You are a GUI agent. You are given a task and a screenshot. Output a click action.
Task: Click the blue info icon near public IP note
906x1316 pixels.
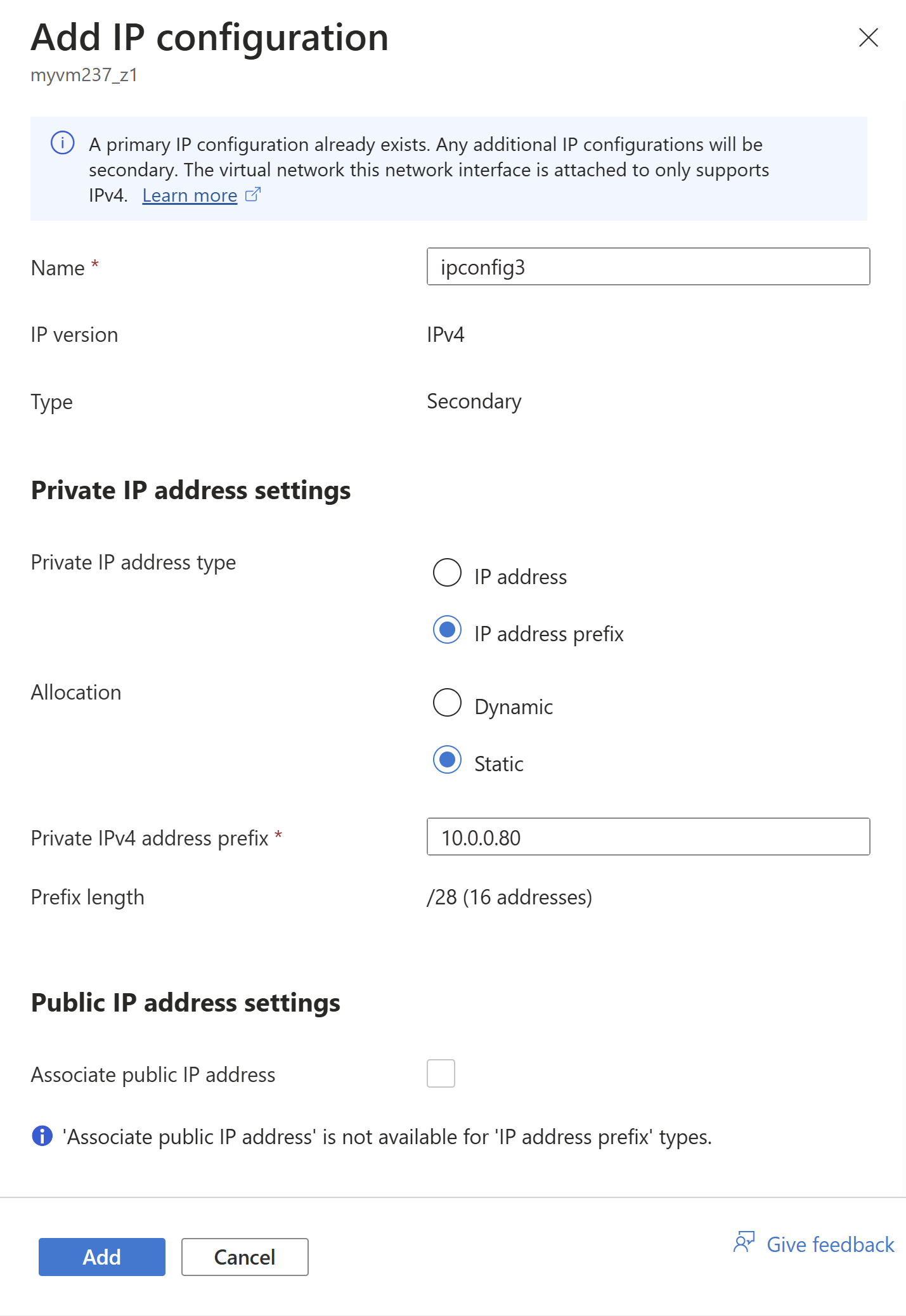pos(42,1136)
